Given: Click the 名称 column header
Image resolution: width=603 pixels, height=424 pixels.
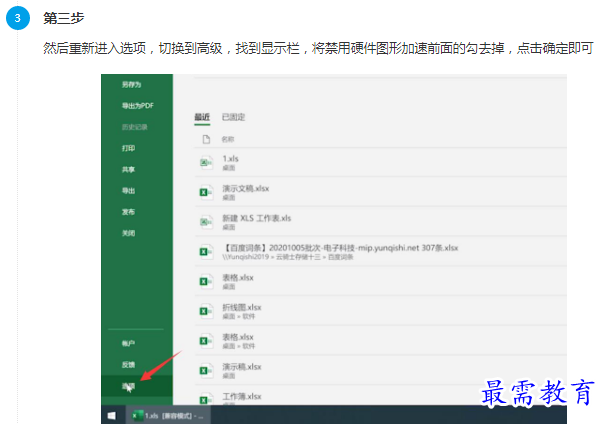Looking at the screenshot, I should click(228, 139).
